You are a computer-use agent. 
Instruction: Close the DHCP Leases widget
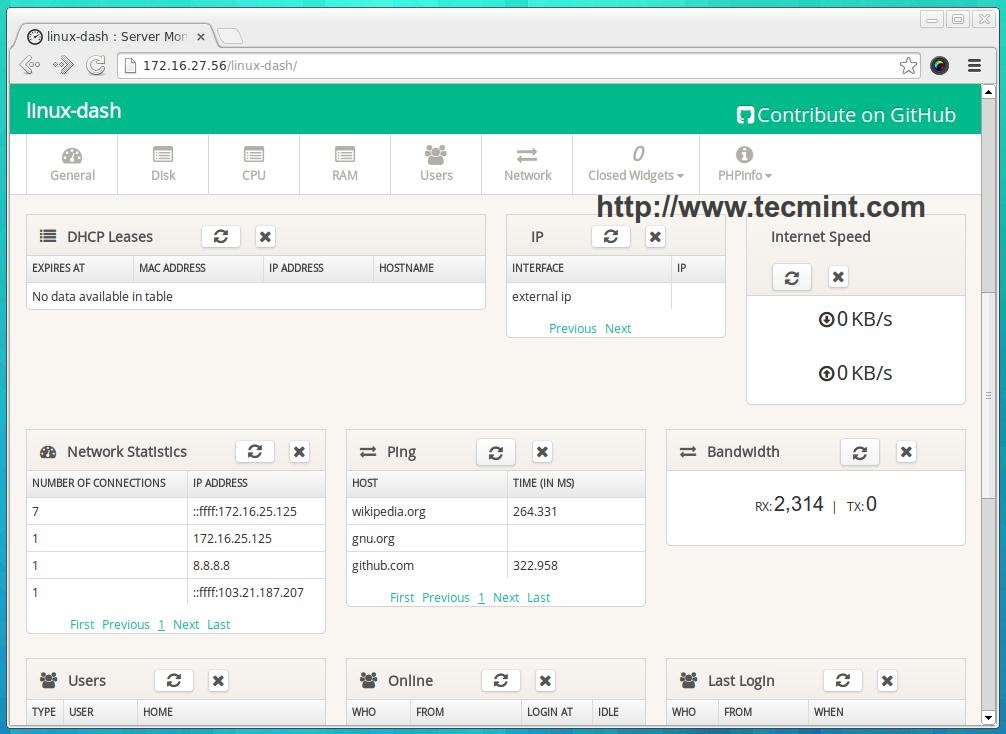tap(265, 237)
